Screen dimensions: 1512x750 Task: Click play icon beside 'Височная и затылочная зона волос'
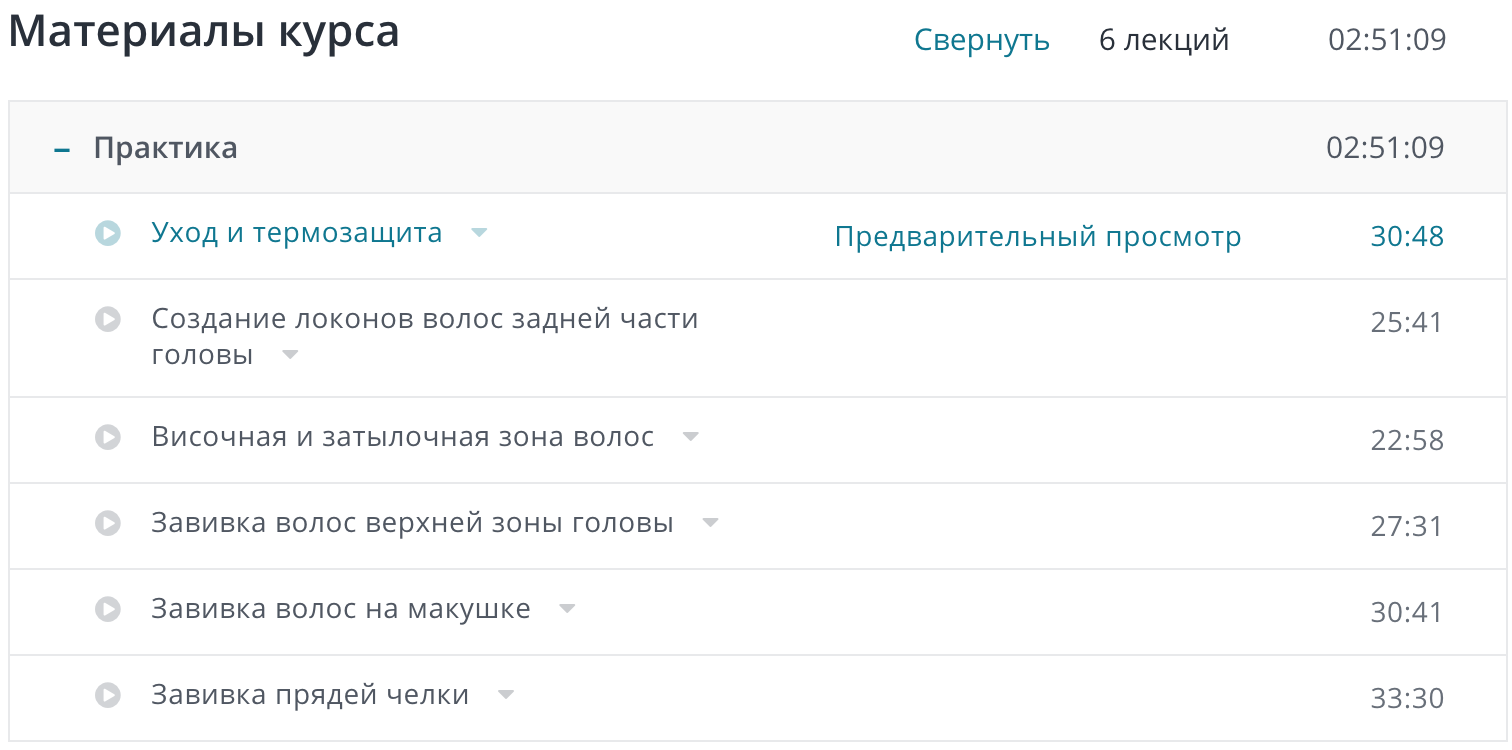(107, 437)
